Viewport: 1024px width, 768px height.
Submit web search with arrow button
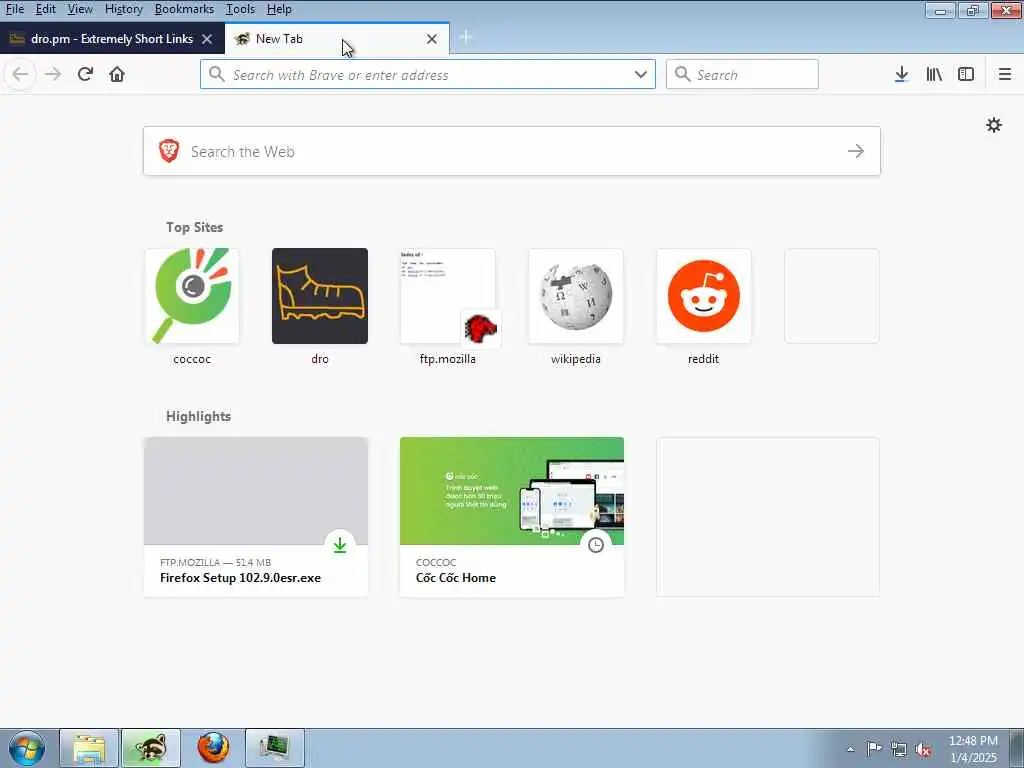pos(856,152)
